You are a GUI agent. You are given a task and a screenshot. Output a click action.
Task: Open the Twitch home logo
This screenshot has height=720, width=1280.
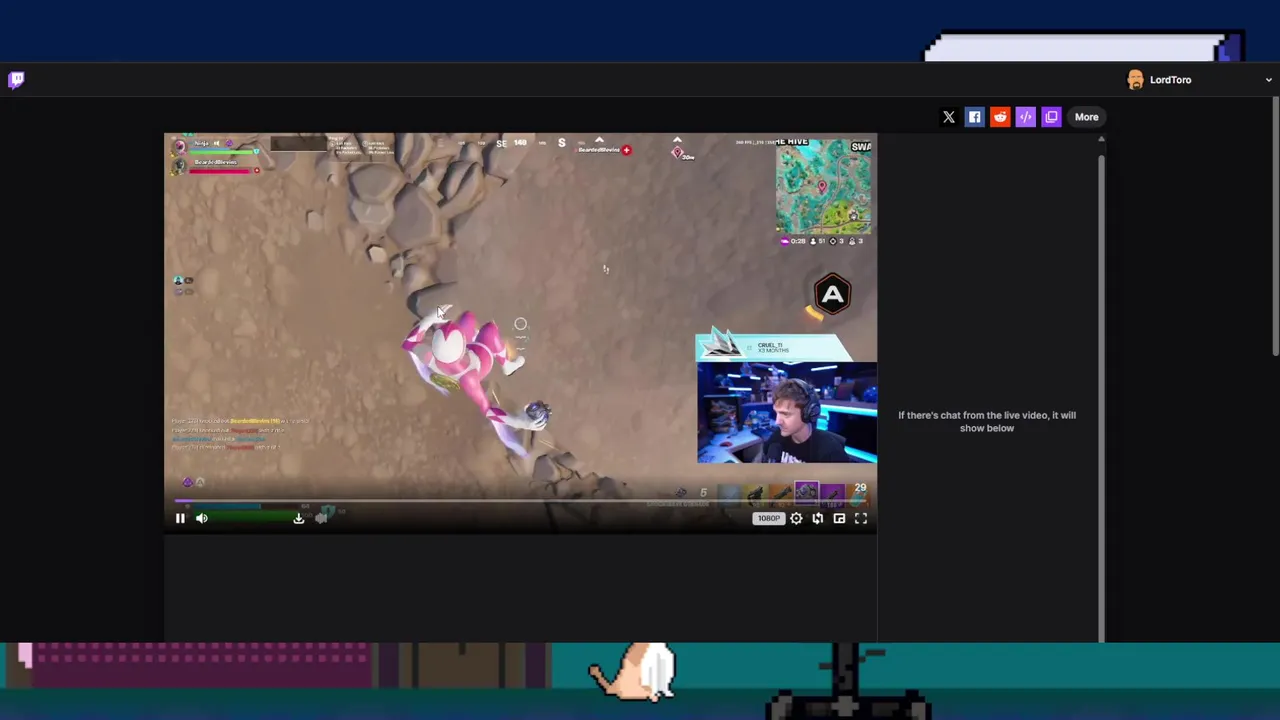(x=16, y=80)
